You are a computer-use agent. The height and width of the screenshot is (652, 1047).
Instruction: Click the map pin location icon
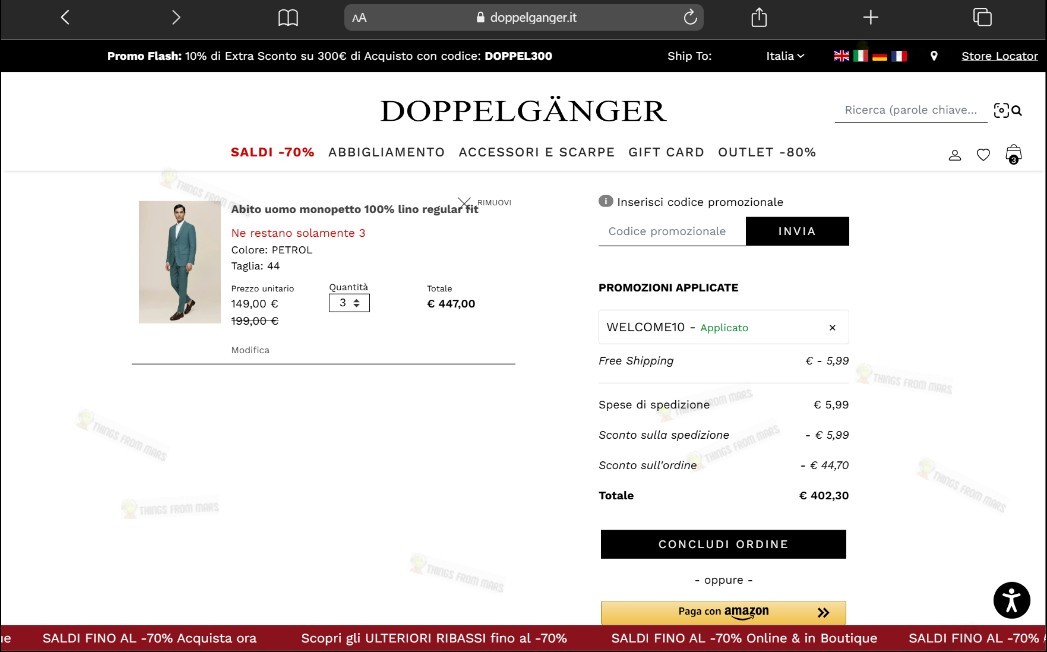click(934, 56)
